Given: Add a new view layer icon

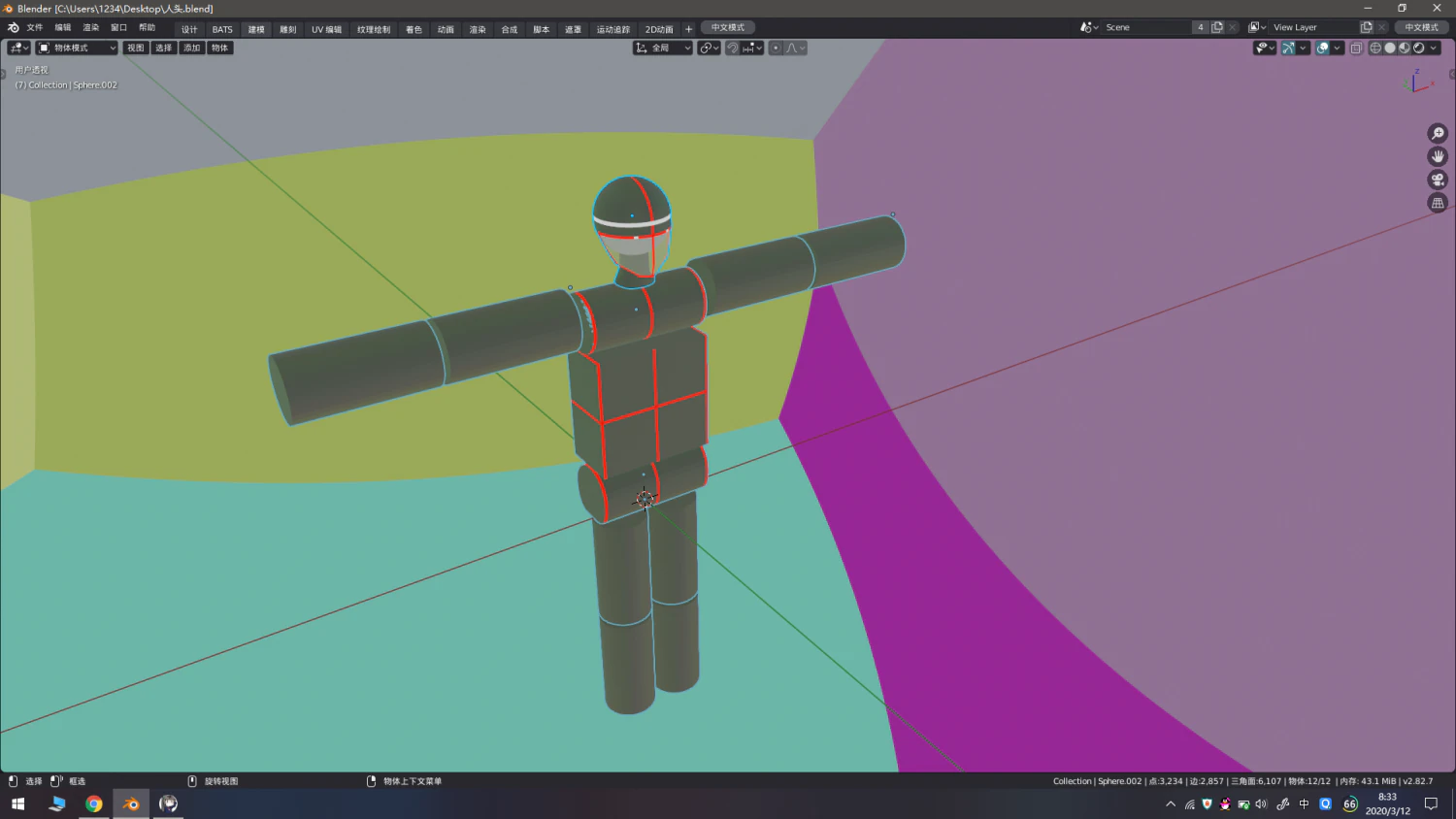Looking at the screenshot, I should coord(1367,27).
